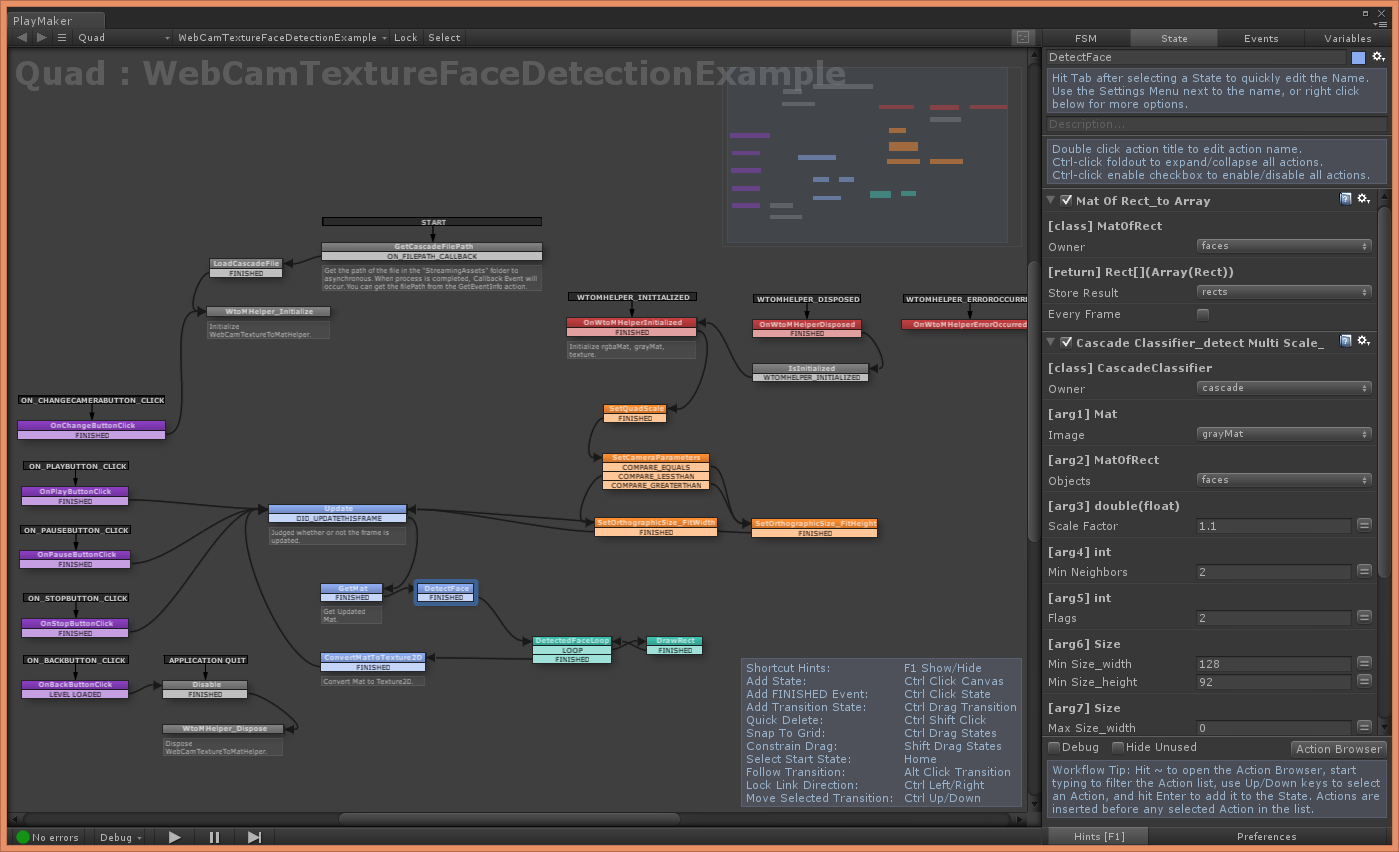This screenshot has height=852, width=1399.
Task: Enable the Debug checkbox in the State panel
Action: tap(1054, 747)
